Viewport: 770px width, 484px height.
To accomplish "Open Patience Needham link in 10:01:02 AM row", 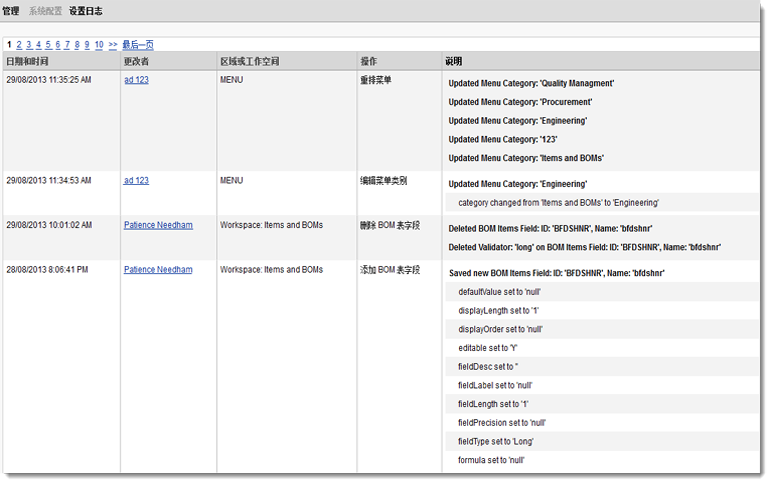I will (158, 225).
